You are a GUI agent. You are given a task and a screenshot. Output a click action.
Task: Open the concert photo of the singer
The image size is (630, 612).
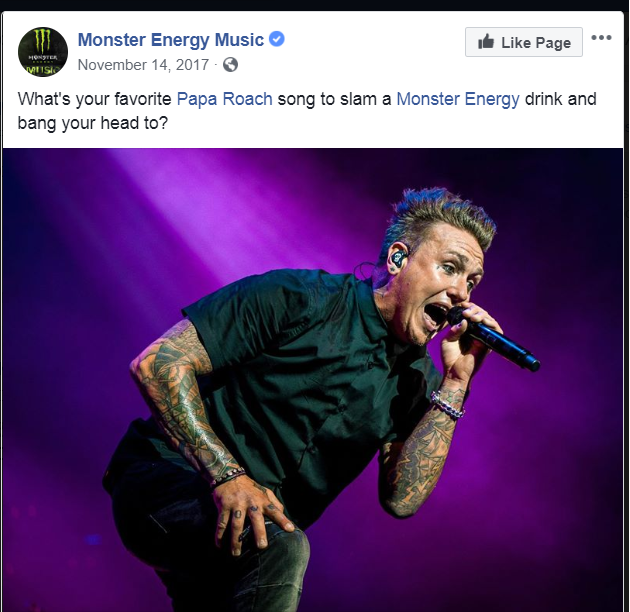313,380
